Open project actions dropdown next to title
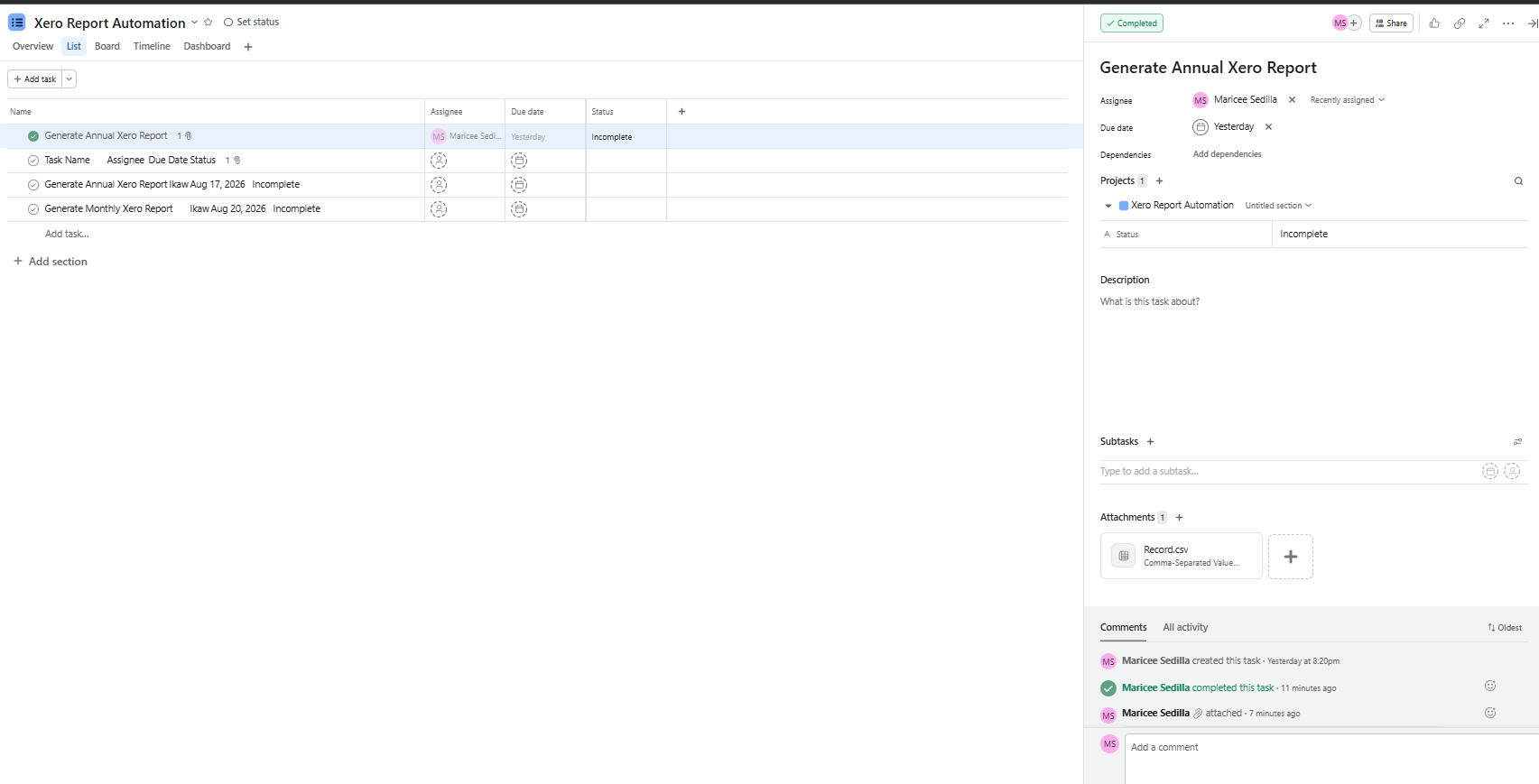This screenshot has height=784, width=1539. 194,23
